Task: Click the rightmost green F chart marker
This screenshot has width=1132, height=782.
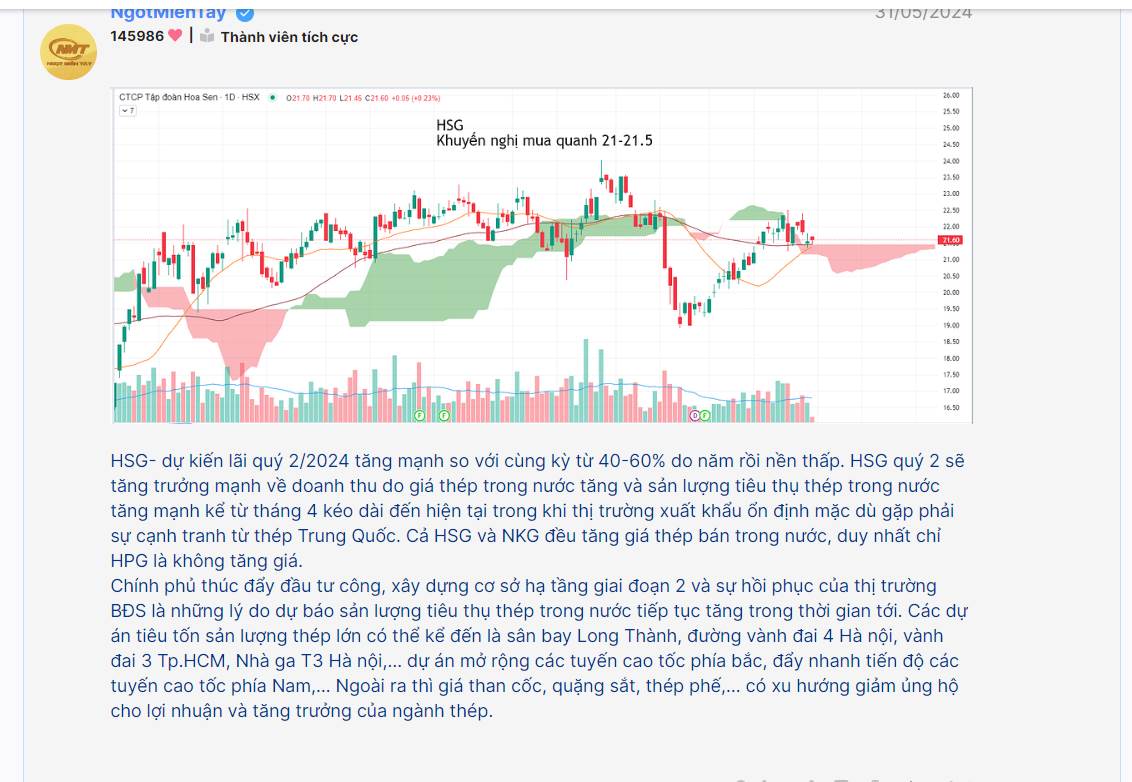Action: point(706,414)
